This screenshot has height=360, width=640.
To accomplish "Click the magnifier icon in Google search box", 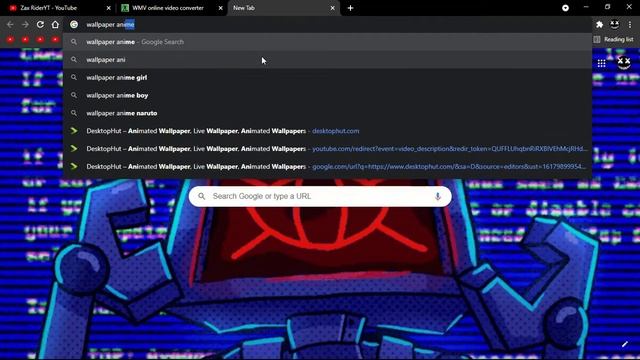I will 202,196.
